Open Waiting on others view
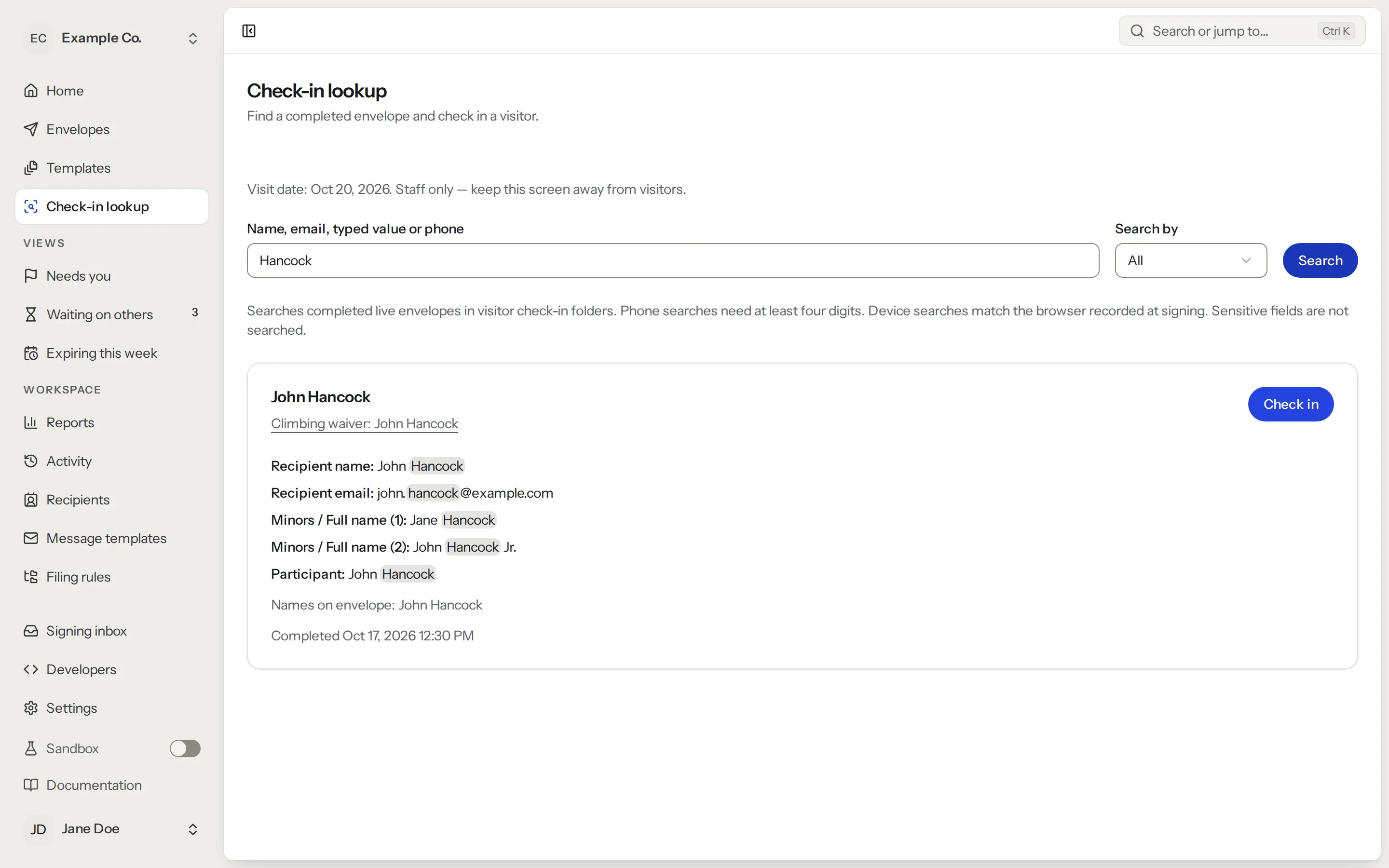This screenshot has height=868, width=1389. tap(112, 314)
